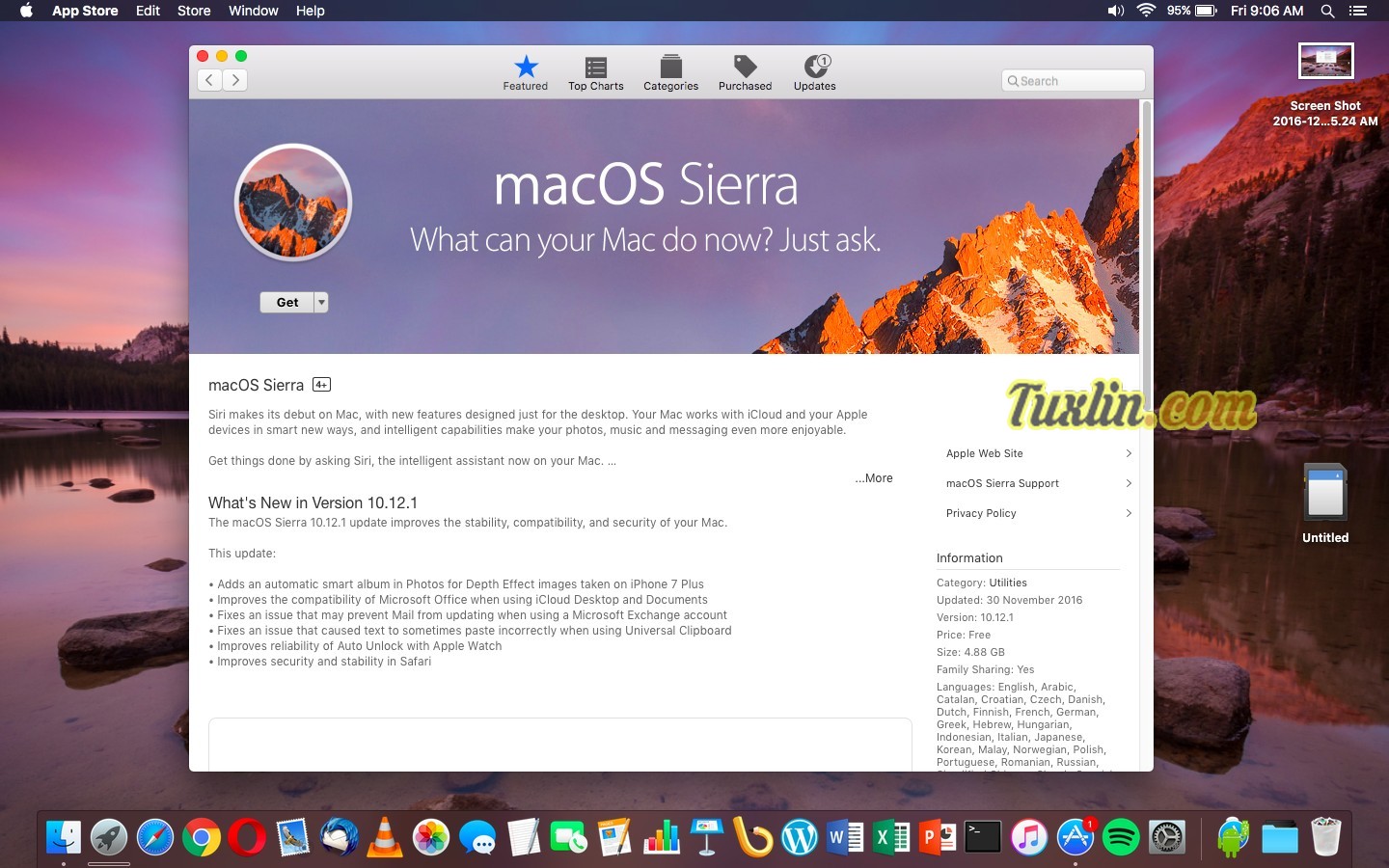The image size is (1389, 868).
Task: Expand the macOS Sierra Support chevron
Action: 1129,483
